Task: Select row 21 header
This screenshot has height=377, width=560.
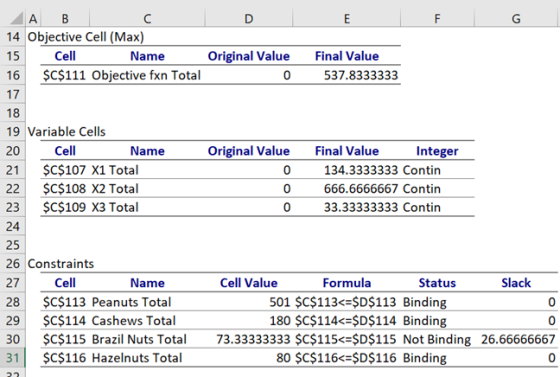Action: [13, 170]
